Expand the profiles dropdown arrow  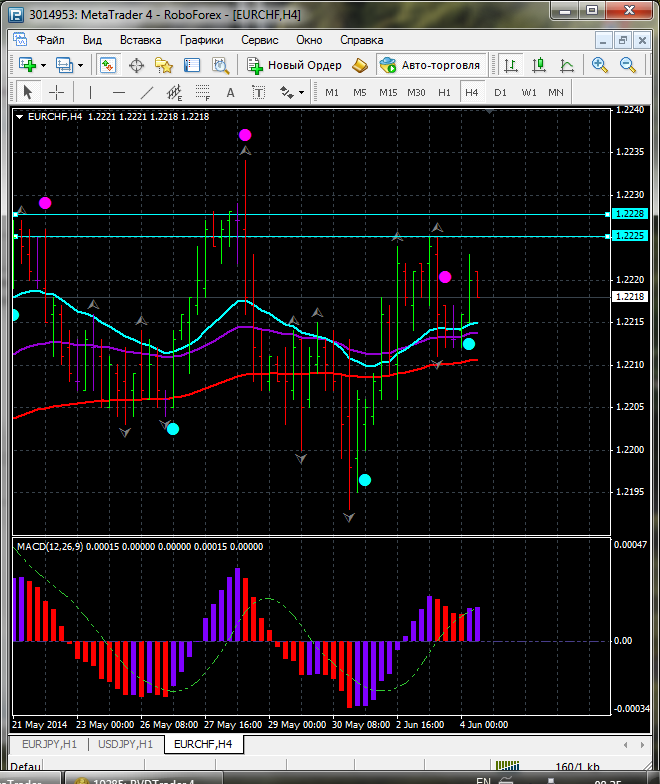pos(80,65)
